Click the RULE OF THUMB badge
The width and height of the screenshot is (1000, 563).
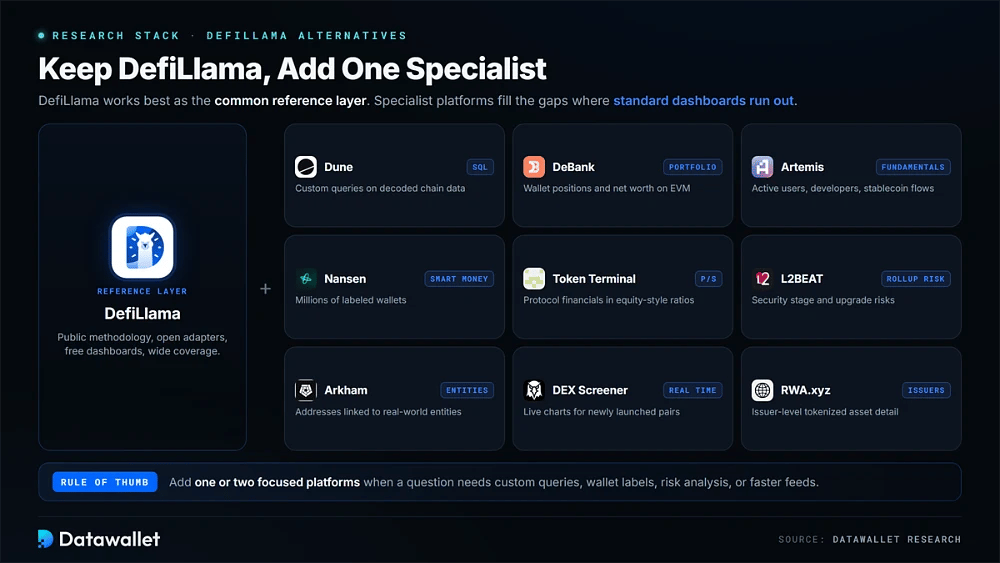tap(105, 482)
